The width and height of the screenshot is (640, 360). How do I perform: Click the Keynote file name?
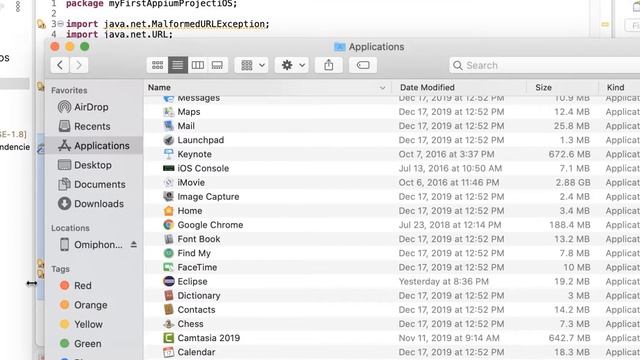tap(194, 154)
